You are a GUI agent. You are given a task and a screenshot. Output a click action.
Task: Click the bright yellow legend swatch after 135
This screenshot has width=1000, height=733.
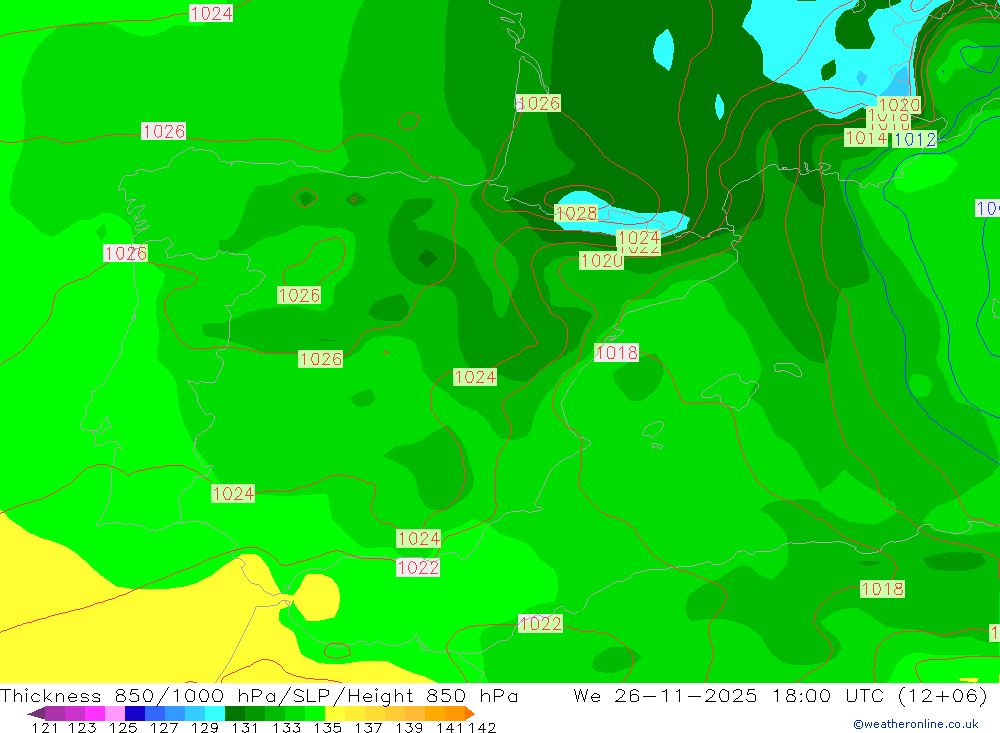(x=335, y=713)
